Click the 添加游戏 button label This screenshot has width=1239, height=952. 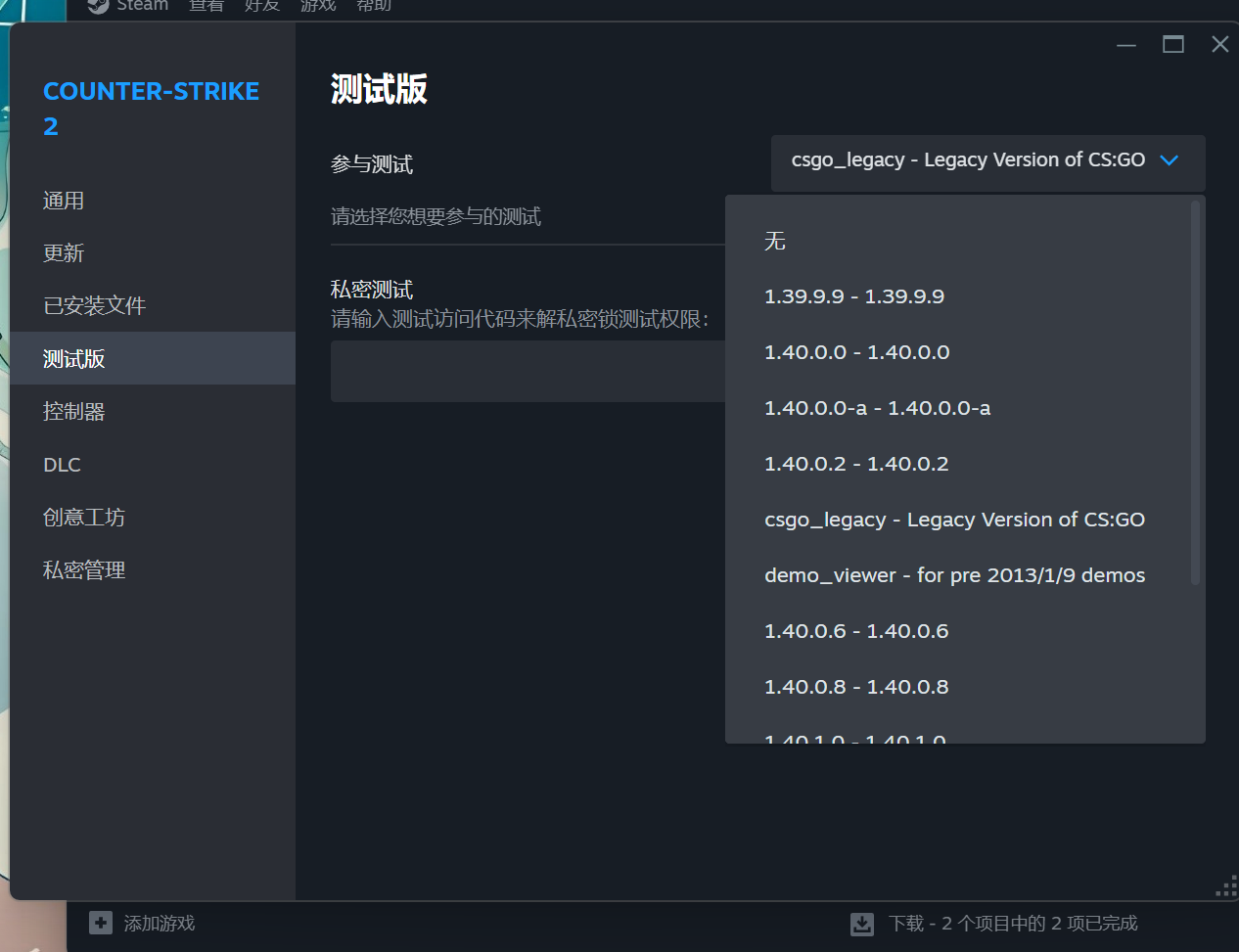pos(160,924)
